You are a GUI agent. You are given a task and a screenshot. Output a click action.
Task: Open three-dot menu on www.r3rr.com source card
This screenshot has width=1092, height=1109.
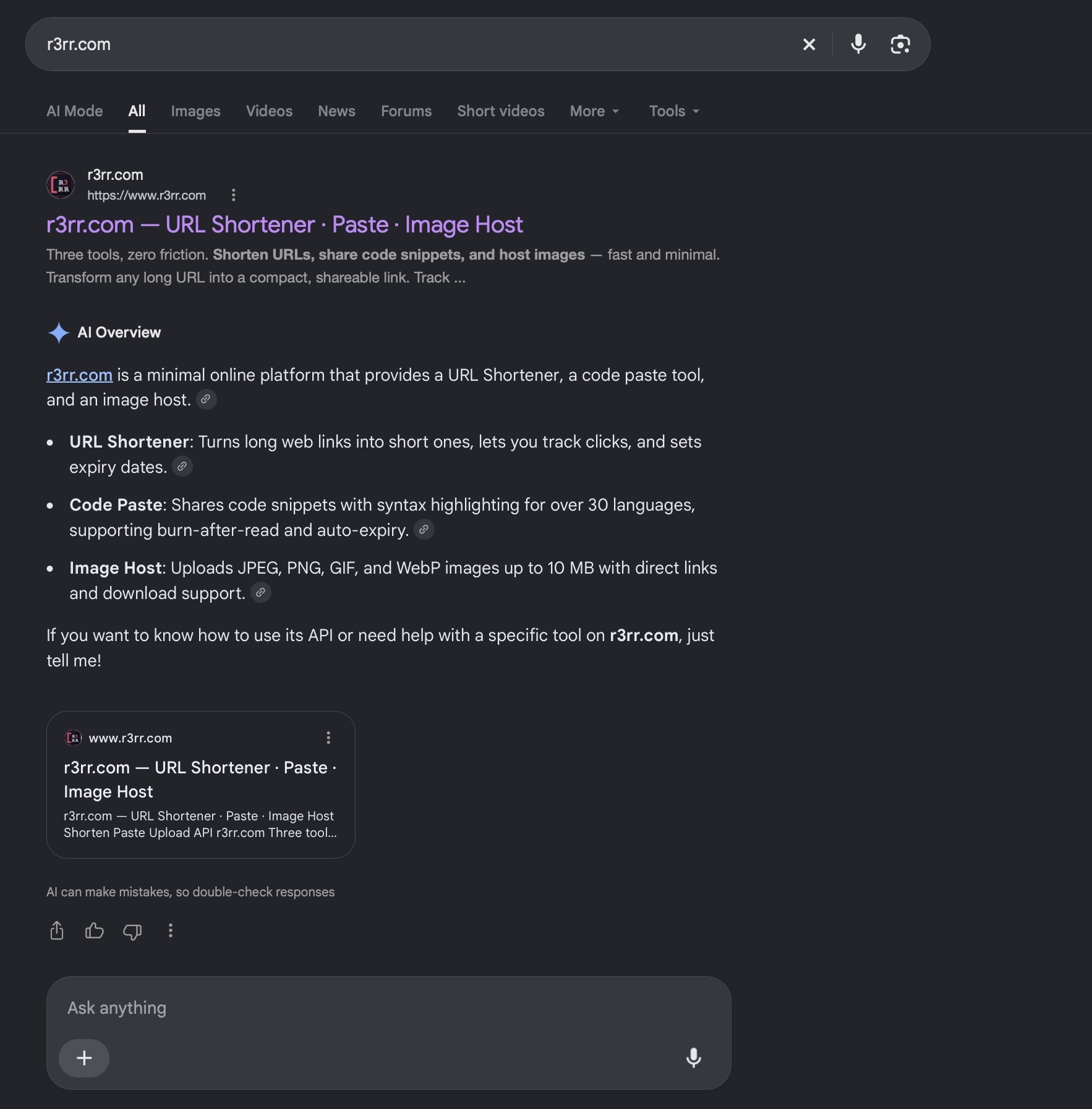328,737
